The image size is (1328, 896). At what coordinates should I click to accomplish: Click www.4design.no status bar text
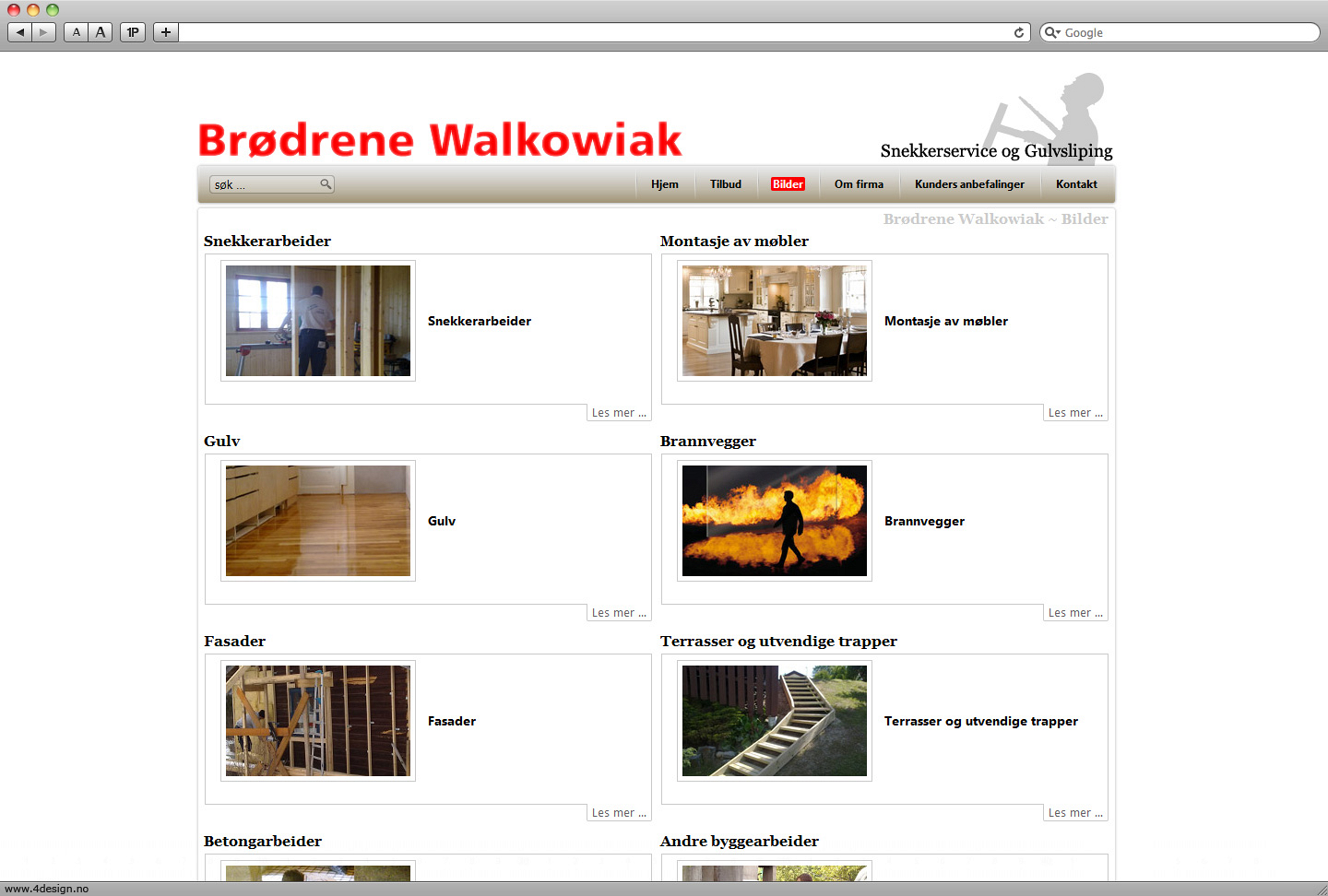click(x=47, y=889)
